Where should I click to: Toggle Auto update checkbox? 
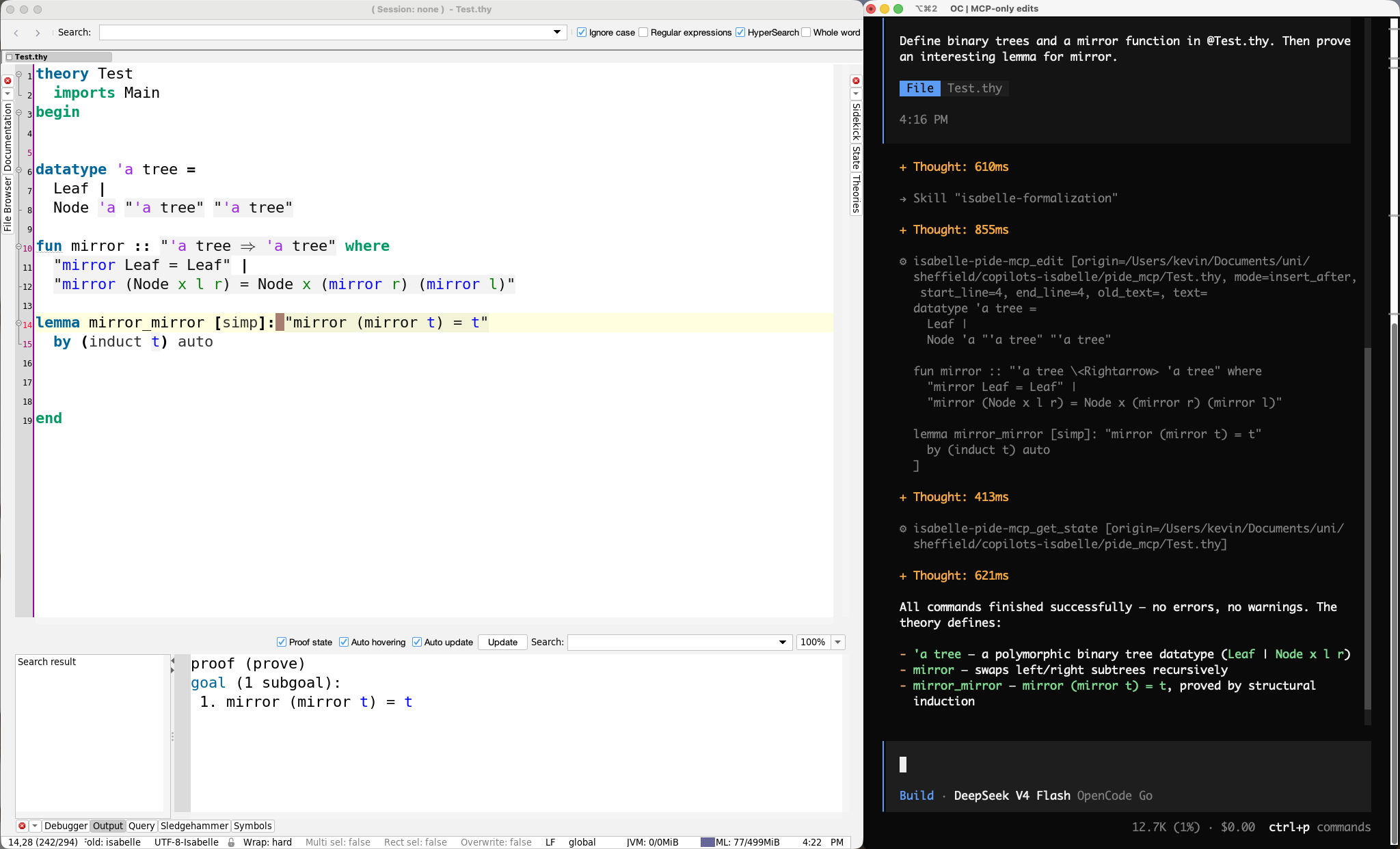pos(417,642)
